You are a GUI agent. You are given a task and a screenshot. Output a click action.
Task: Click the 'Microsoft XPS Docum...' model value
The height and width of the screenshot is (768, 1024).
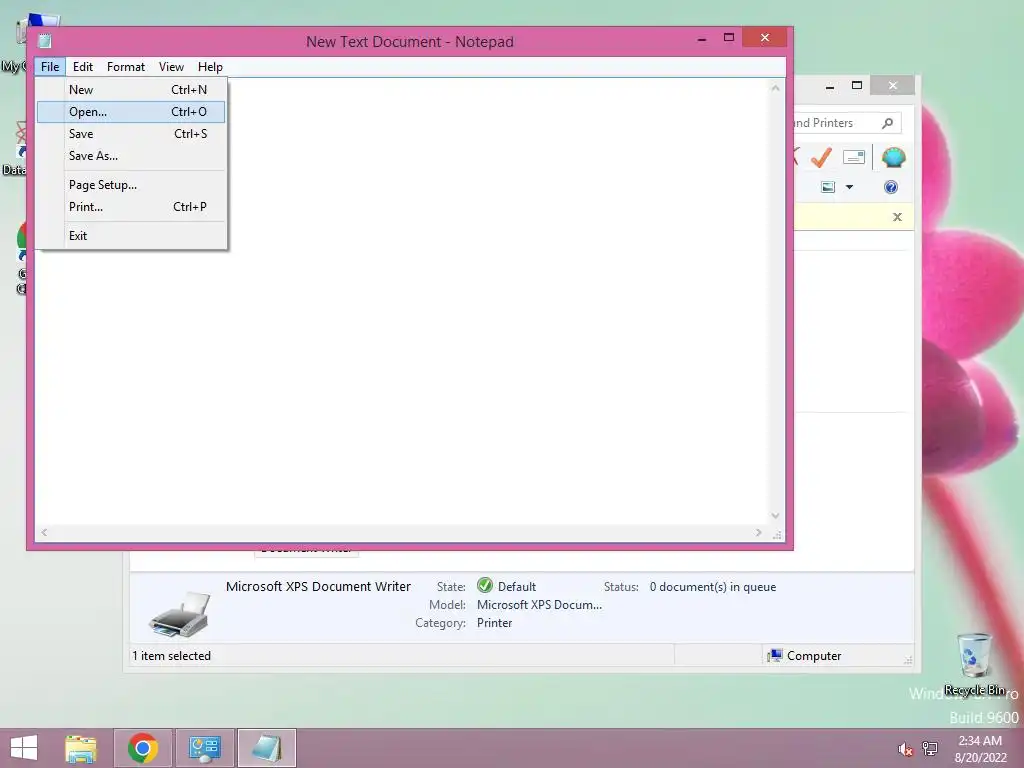point(539,605)
